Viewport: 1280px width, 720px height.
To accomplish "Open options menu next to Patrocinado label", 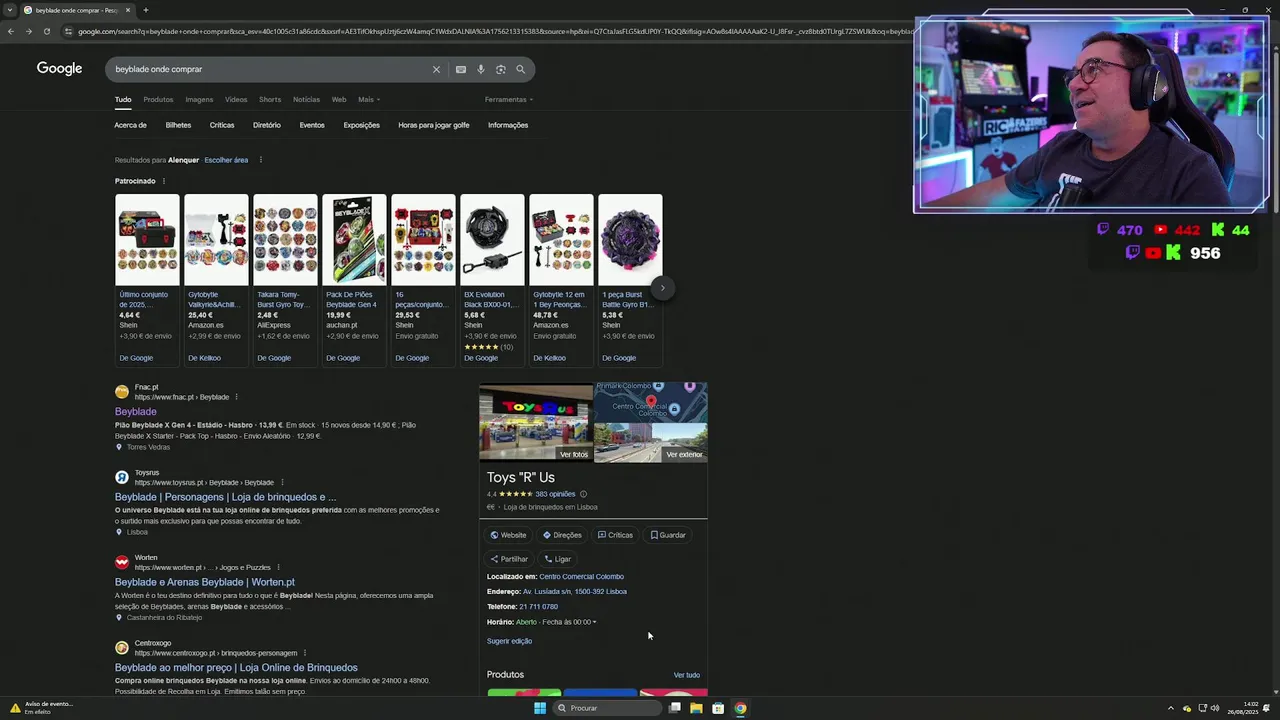I will point(164,181).
